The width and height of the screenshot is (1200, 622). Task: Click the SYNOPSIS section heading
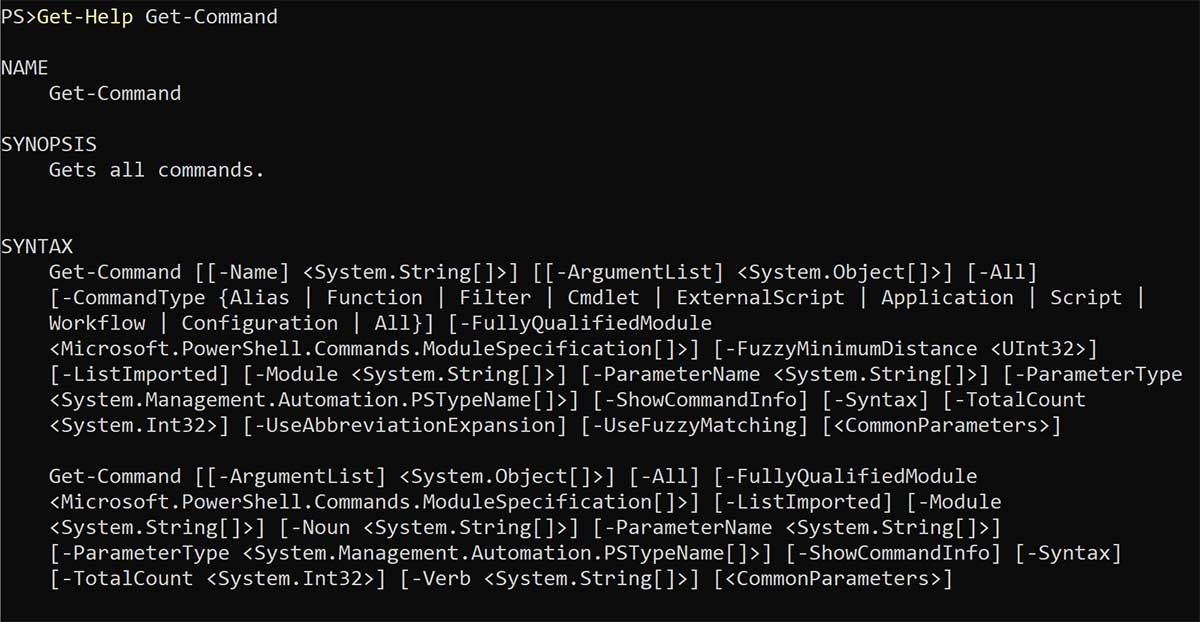[49, 145]
